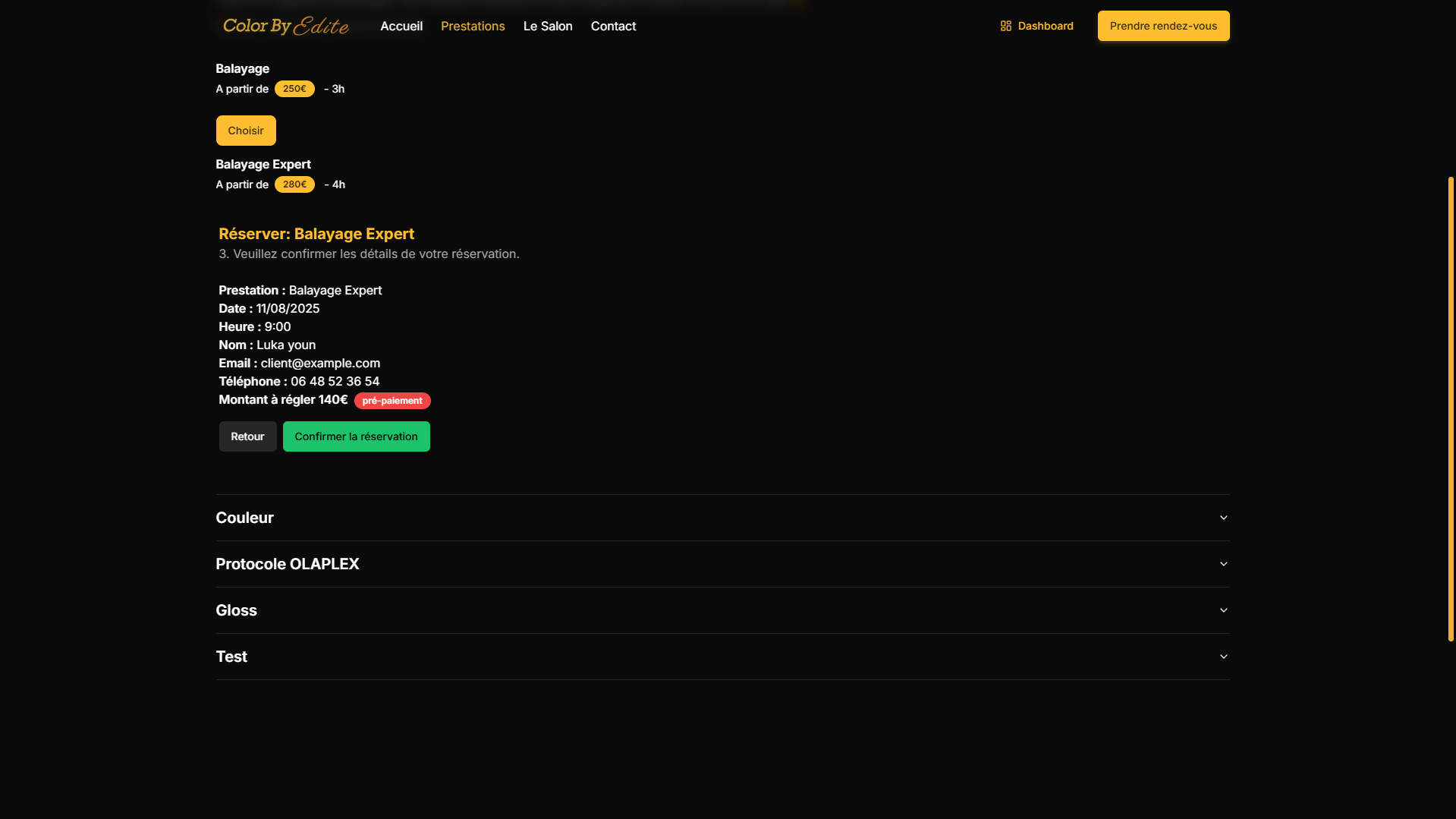The width and height of the screenshot is (1456, 819).
Task: Click the Dashboard grid icon
Action: click(x=1005, y=26)
